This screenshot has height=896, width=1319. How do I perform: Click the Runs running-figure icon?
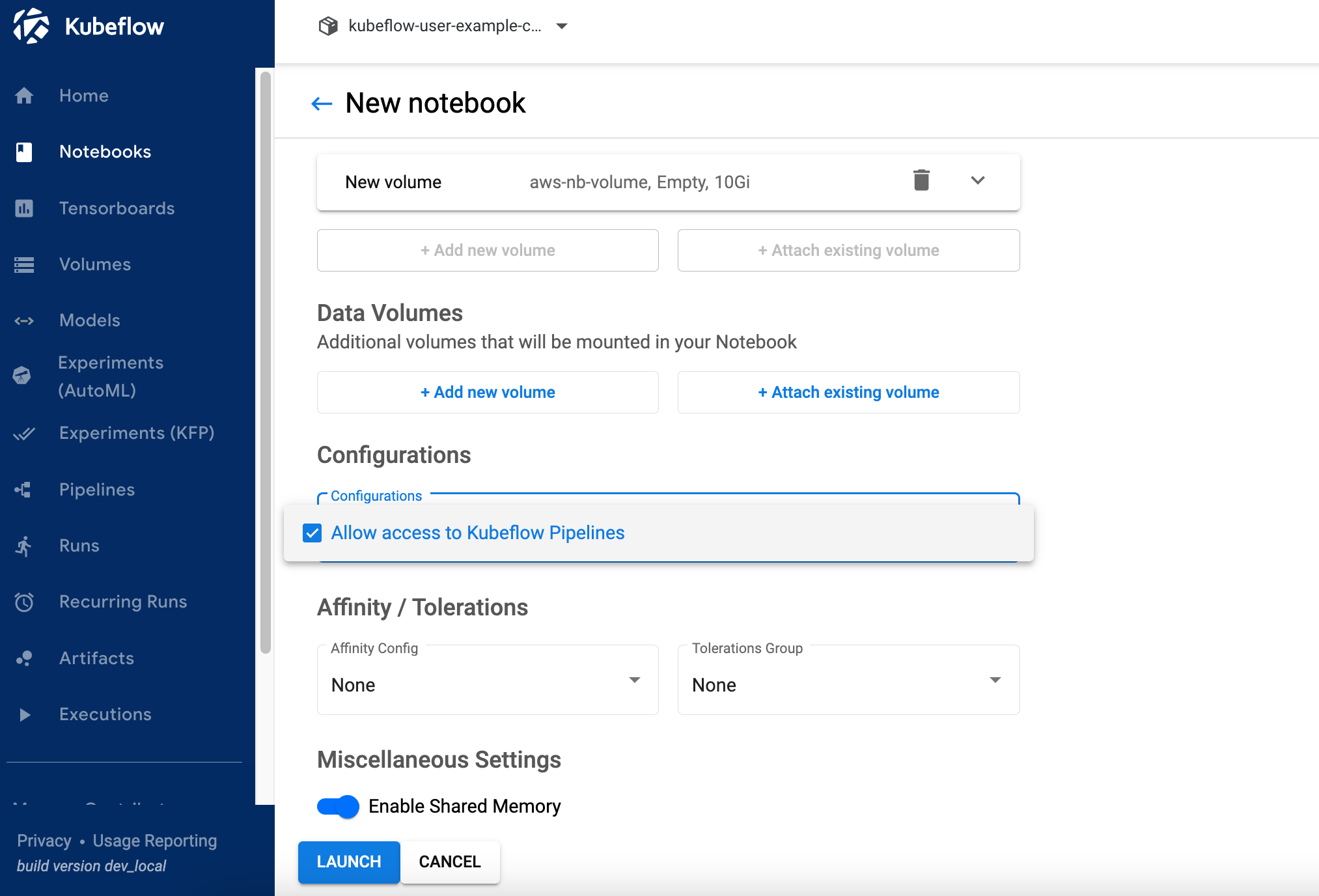[x=24, y=546]
